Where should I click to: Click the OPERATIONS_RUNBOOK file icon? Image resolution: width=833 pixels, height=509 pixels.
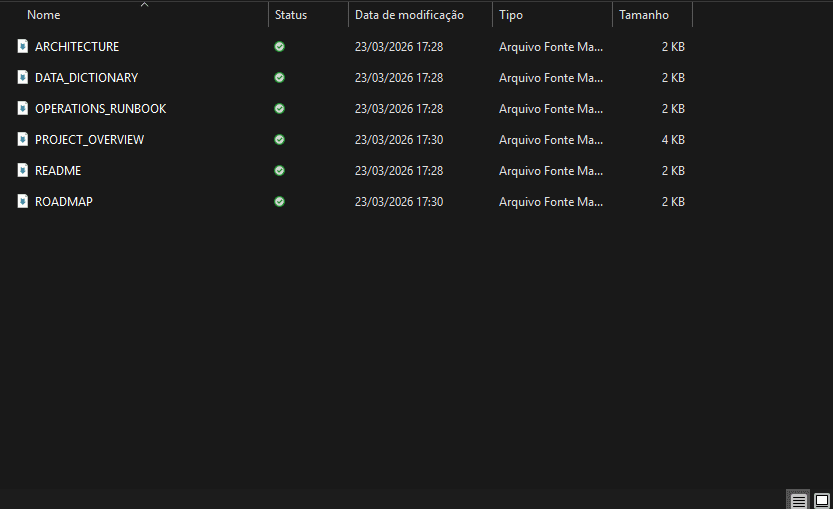coord(23,109)
